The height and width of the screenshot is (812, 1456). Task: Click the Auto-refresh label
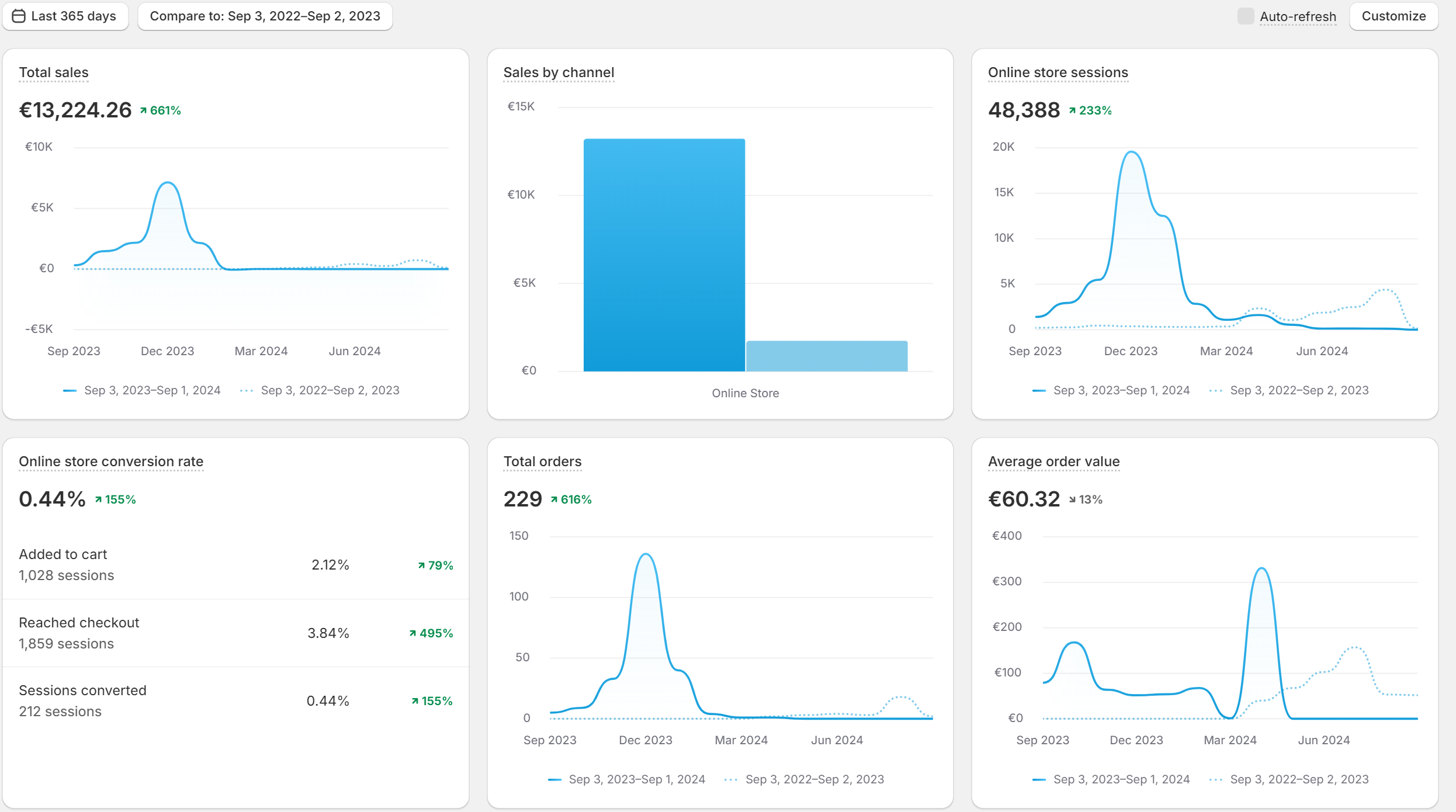coord(1298,16)
